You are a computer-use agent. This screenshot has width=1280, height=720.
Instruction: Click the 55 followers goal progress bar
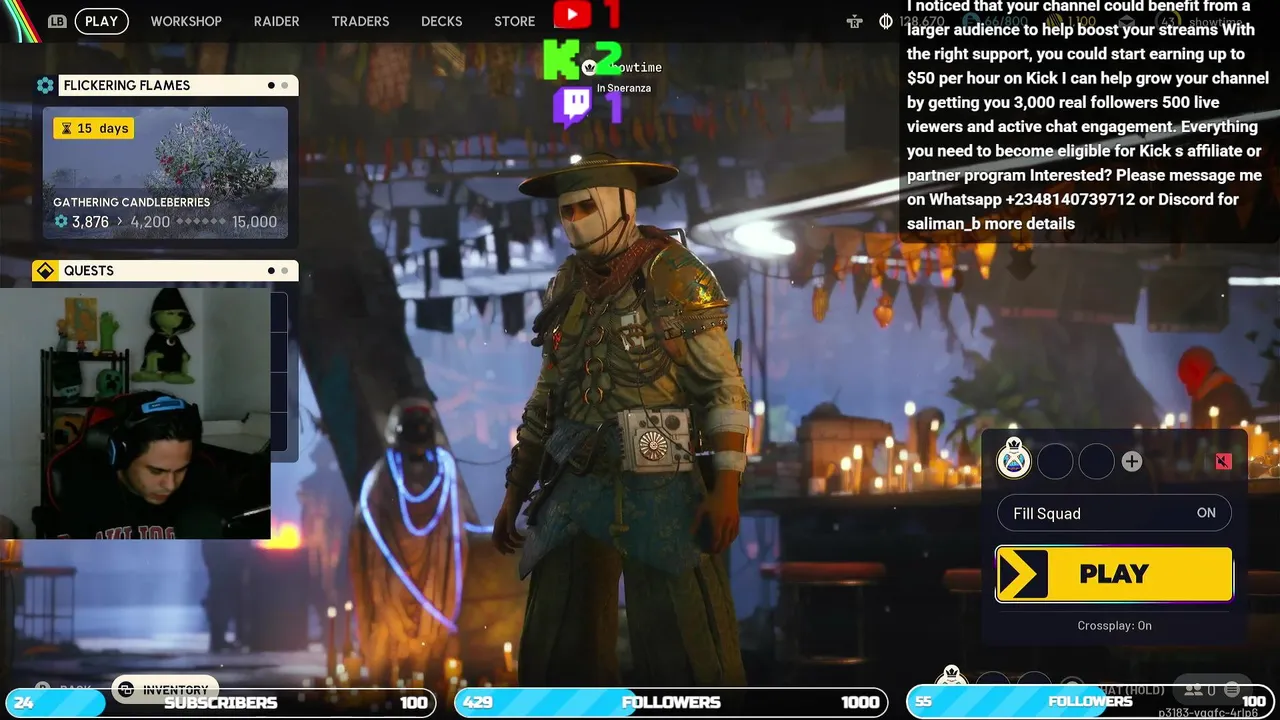1090,702
